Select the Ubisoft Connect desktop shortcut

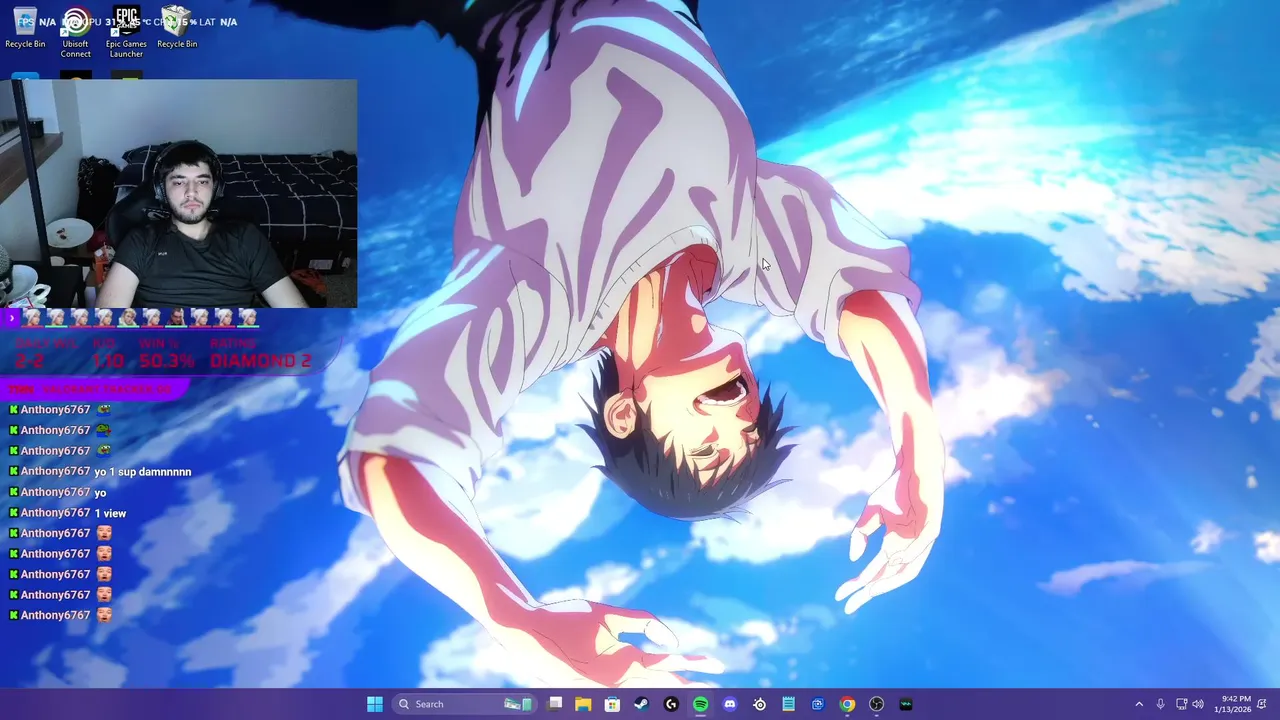coord(76,32)
